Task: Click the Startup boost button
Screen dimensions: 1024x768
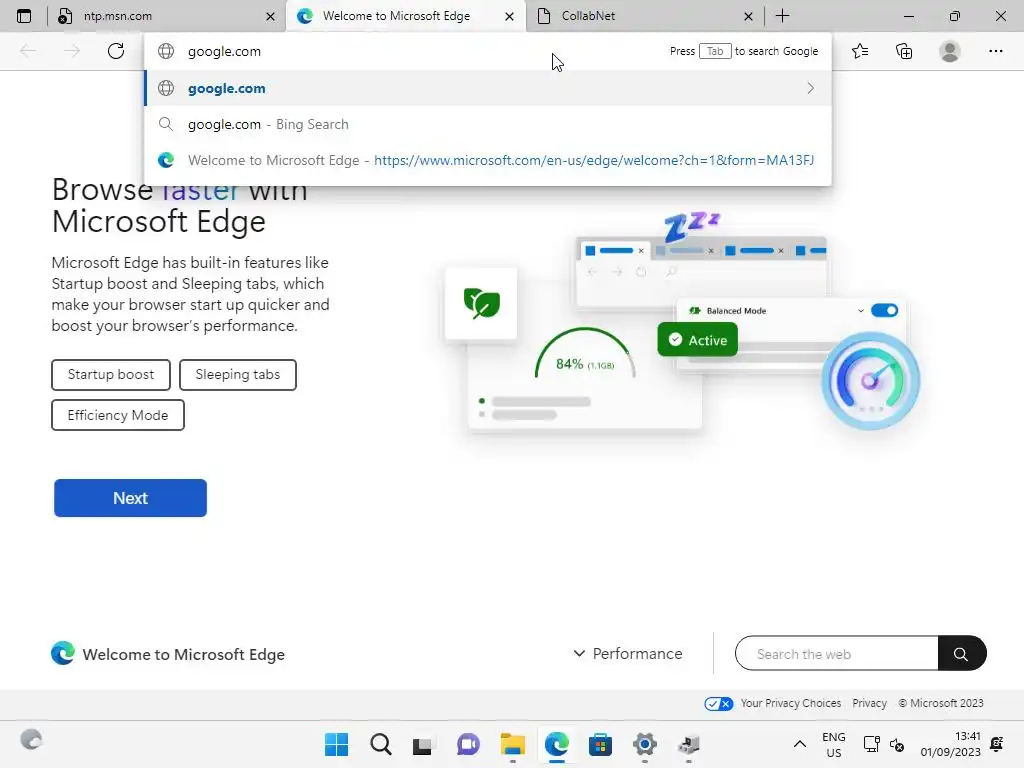Action: [x=111, y=375]
